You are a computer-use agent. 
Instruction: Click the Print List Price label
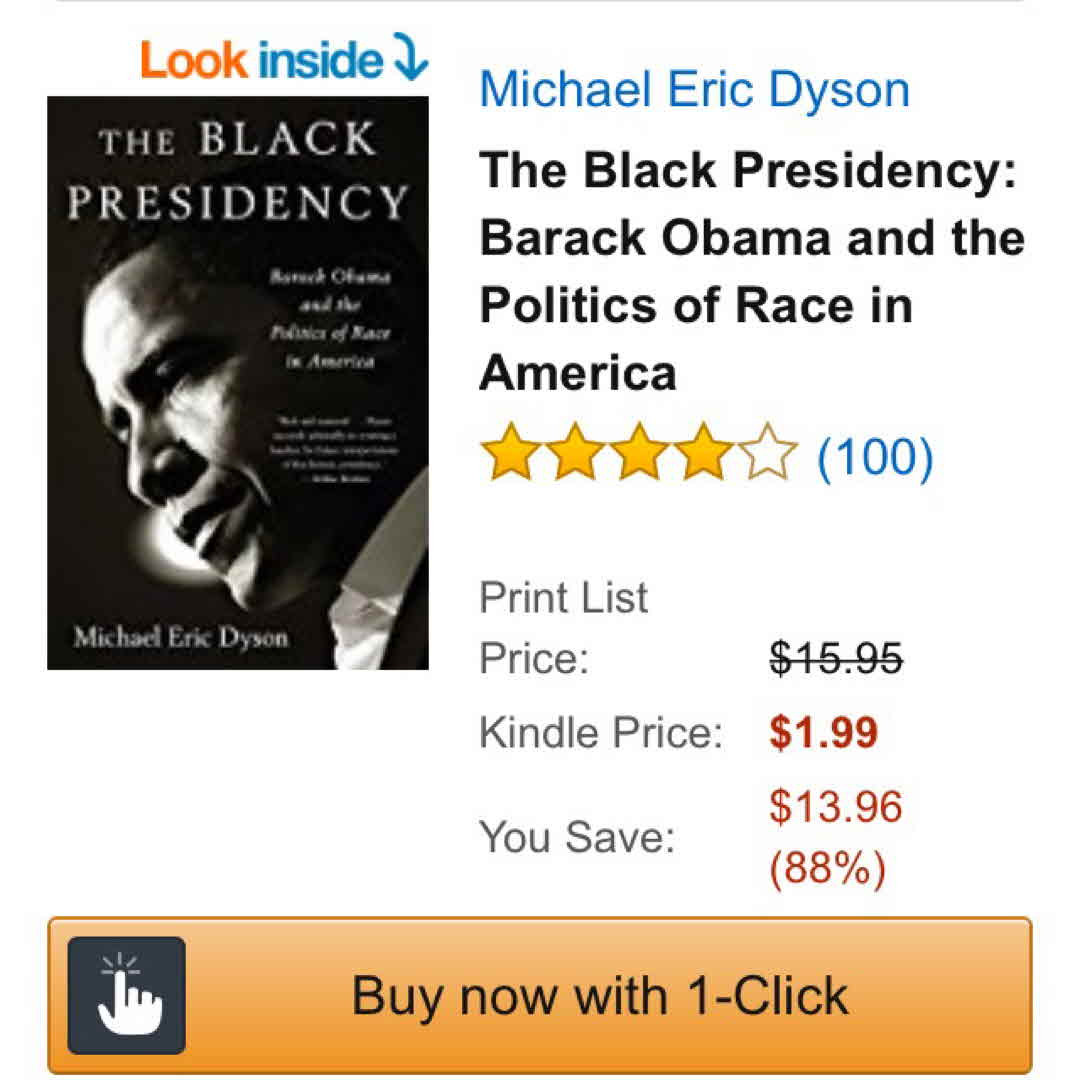[x=563, y=627]
